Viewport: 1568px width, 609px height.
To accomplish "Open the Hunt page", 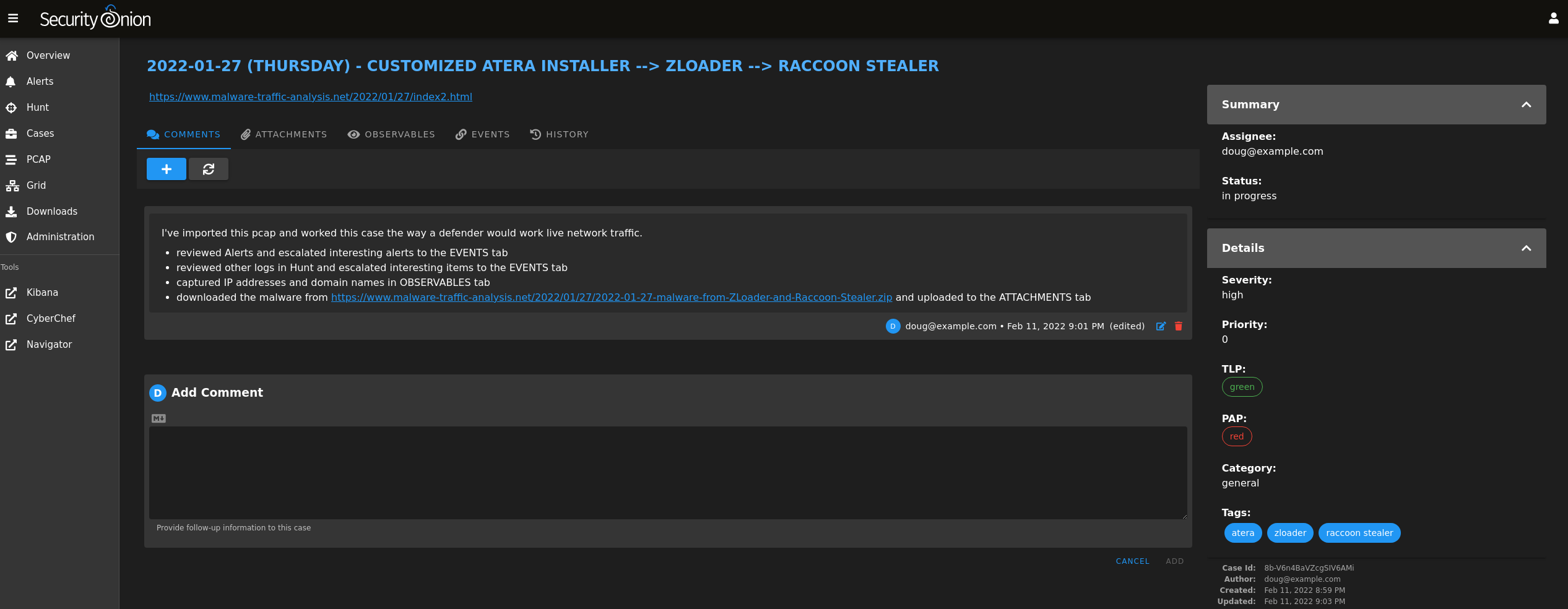I will (x=59, y=108).
